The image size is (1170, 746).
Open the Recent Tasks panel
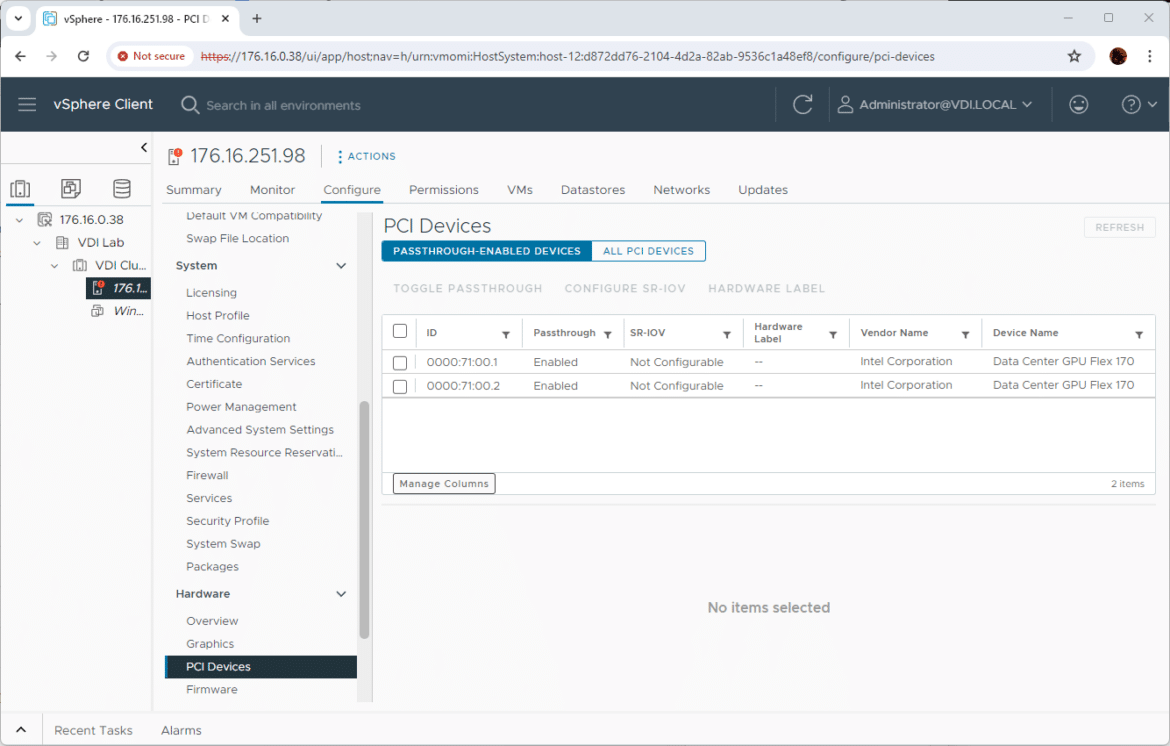[93, 730]
